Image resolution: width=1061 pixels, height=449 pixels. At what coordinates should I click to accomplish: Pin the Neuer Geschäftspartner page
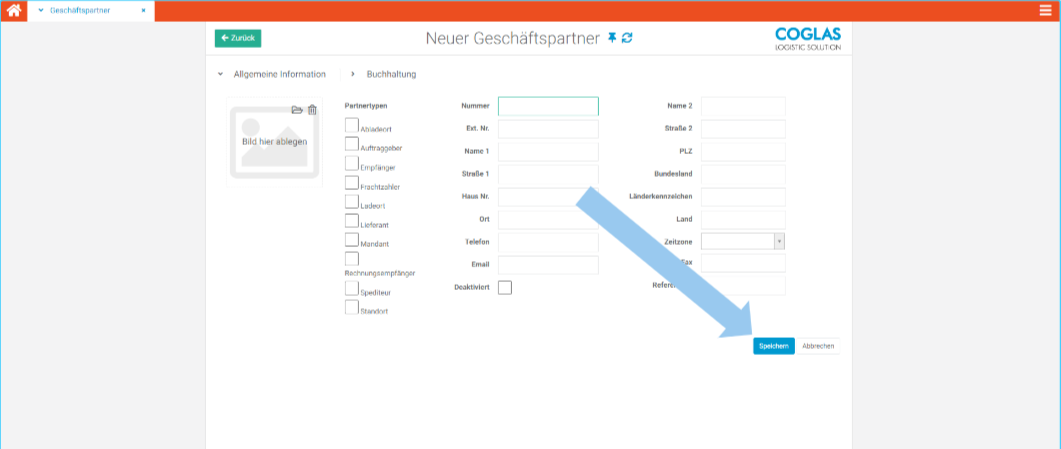pyautogui.click(x=612, y=38)
